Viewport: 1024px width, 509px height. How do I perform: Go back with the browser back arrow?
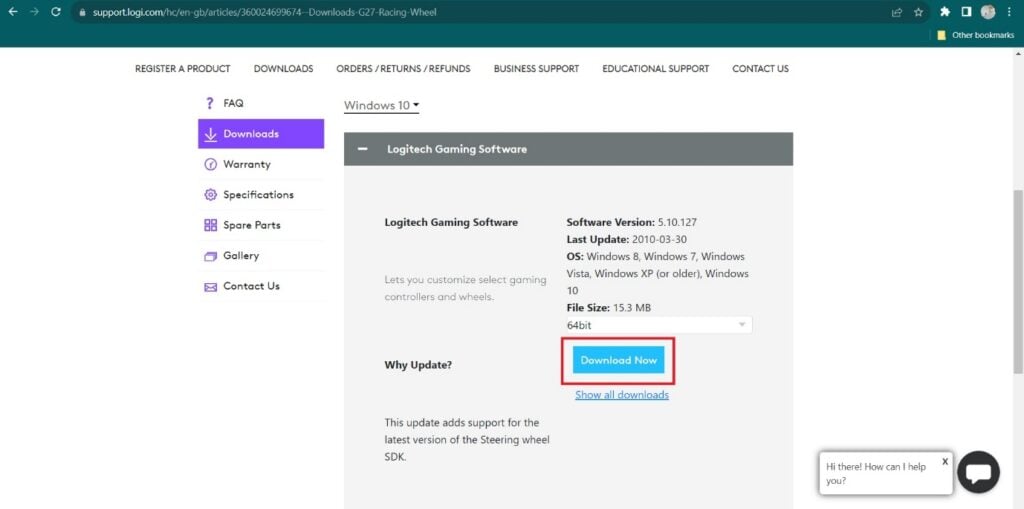[13, 12]
